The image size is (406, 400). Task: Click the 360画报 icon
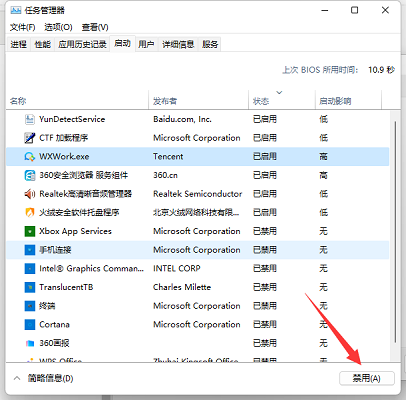[30, 343]
